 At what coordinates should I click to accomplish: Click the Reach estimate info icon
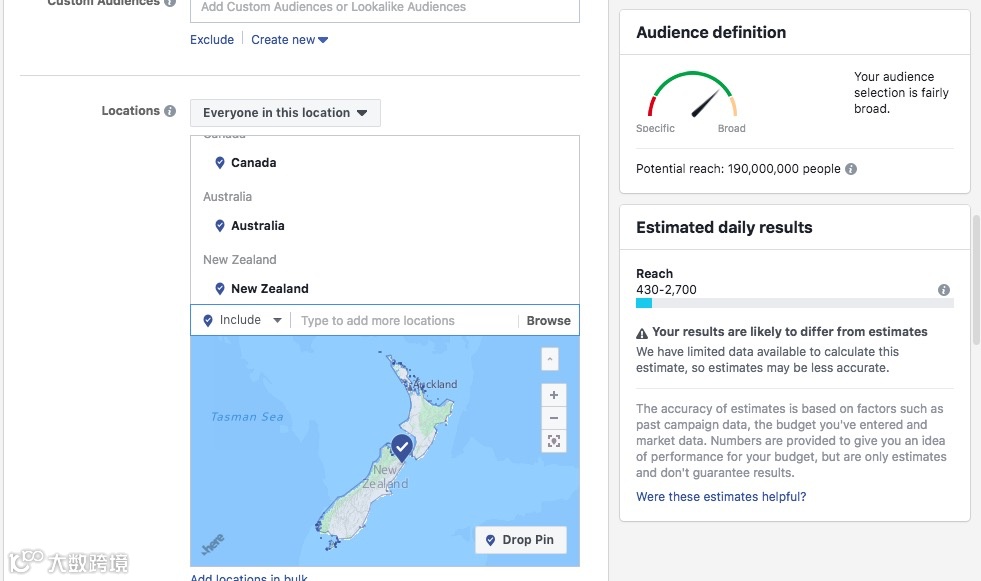click(x=943, y=290)
